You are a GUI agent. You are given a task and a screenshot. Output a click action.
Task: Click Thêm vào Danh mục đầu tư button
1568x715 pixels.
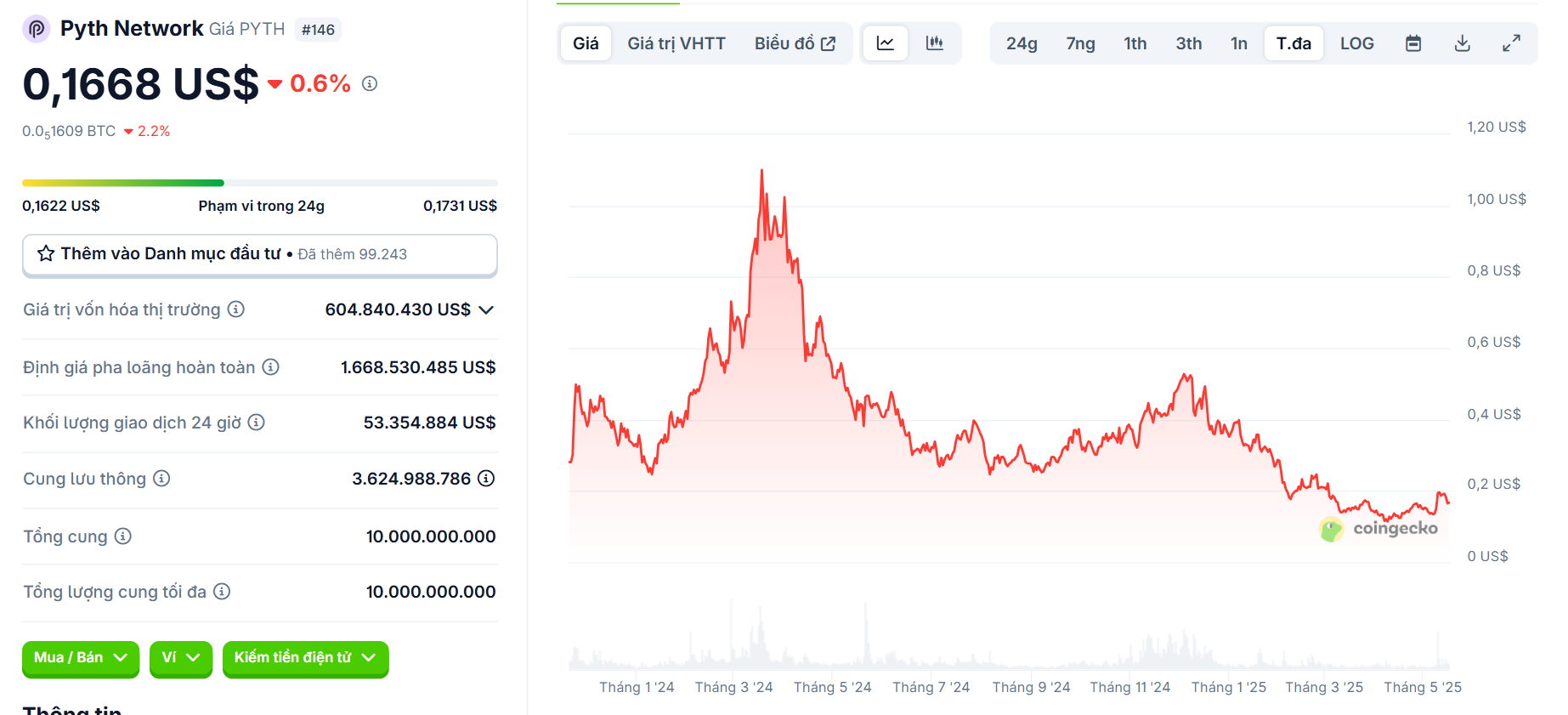pyautogui.click(x=260, y=255)
